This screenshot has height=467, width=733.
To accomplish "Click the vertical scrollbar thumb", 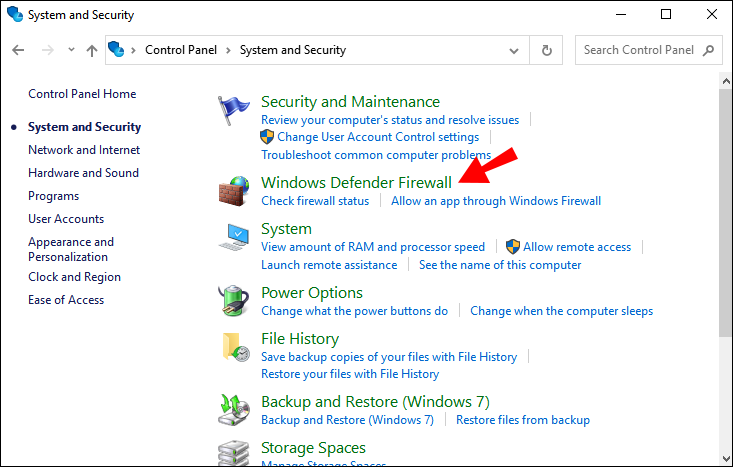I will pos(726,213).
